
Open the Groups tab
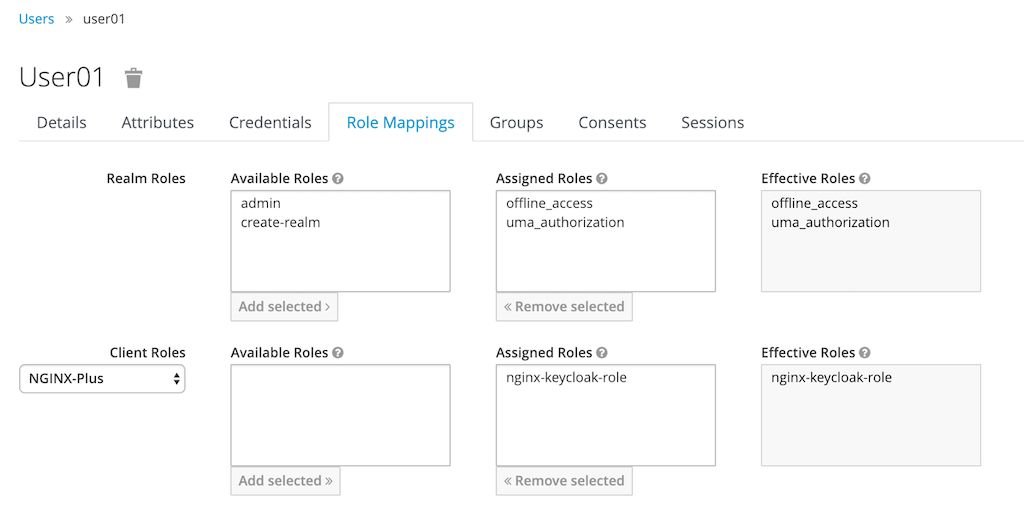516,123
